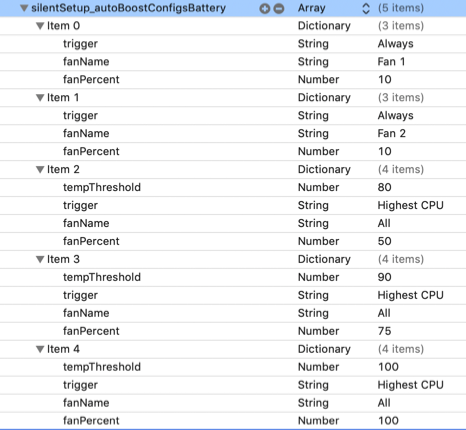Select the Fan 2 value in Item 1
Viewport: 466px width, 430px height.
click(392, 133)
